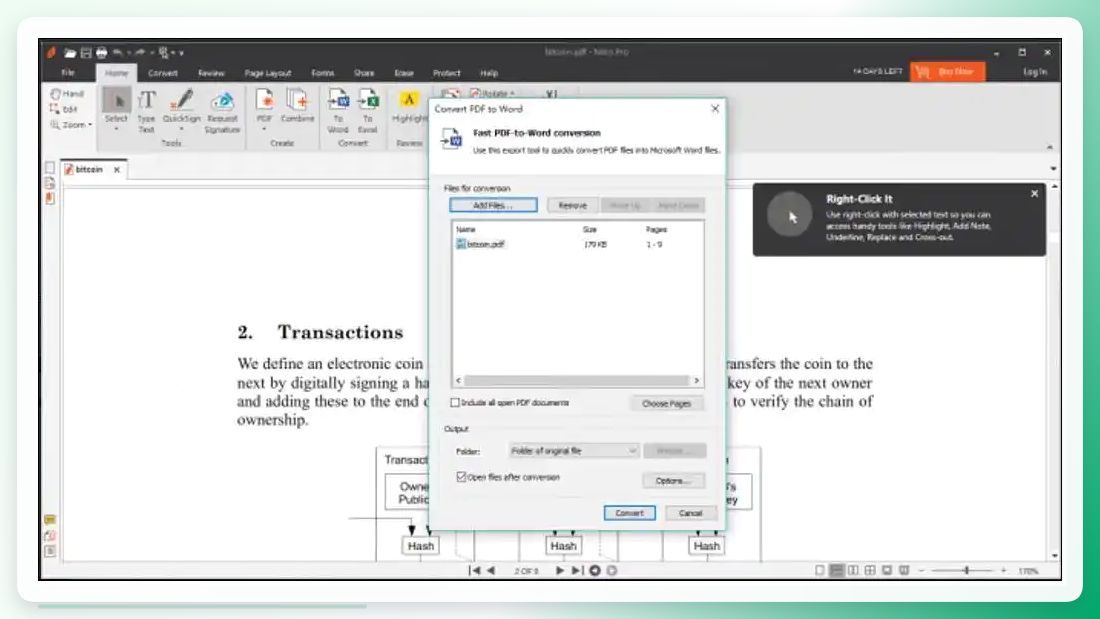Cancel the Convert PDF to Word dialog
Viewport: 1100px width, 619px height.
coord(690,513)
